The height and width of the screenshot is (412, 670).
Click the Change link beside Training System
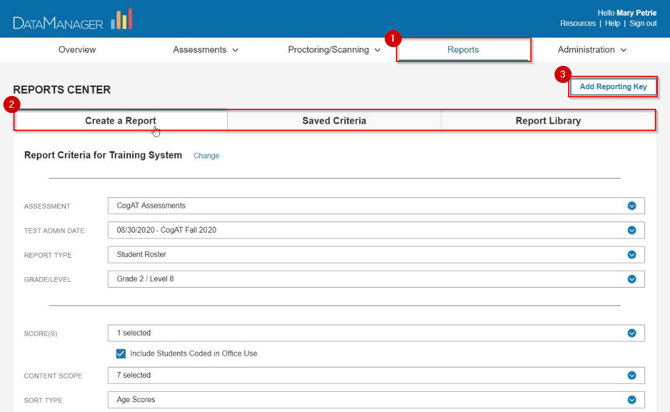(x=206, y=156)
